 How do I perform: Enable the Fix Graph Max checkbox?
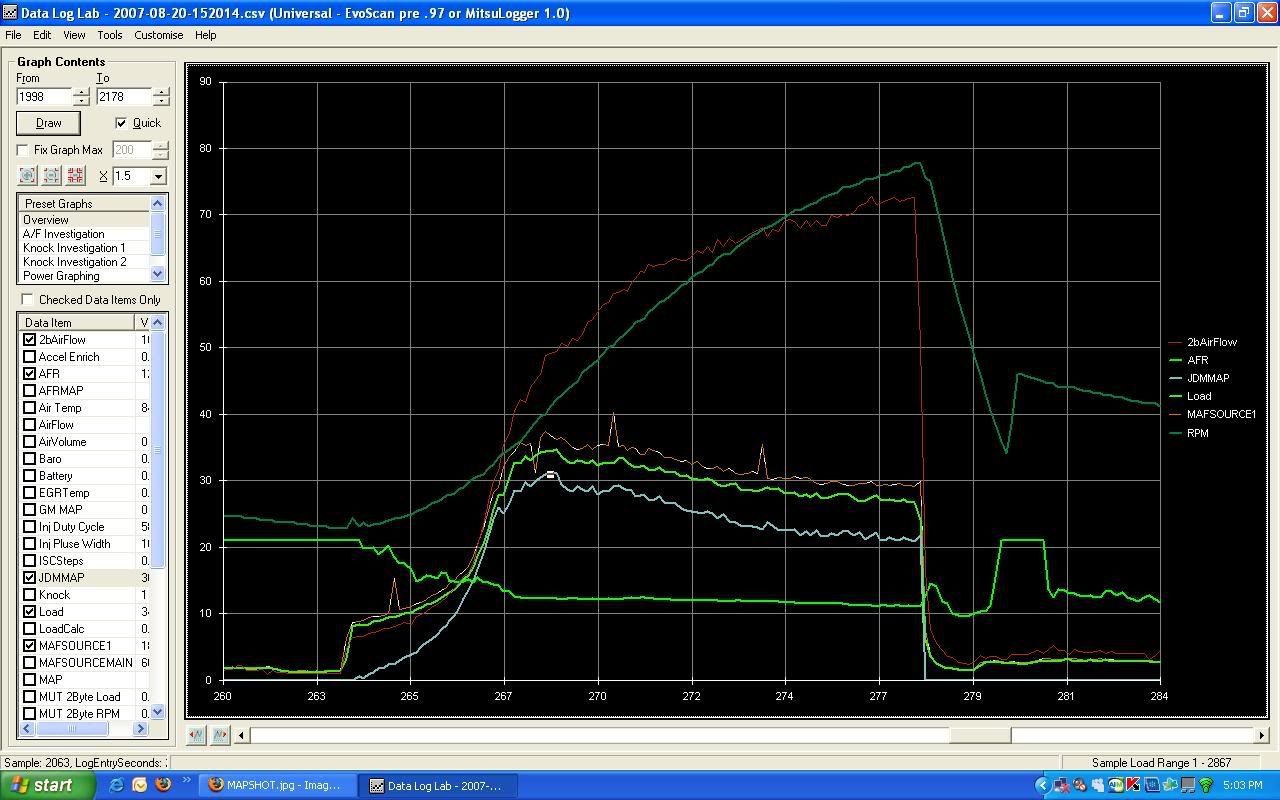(x=23, y=150)
